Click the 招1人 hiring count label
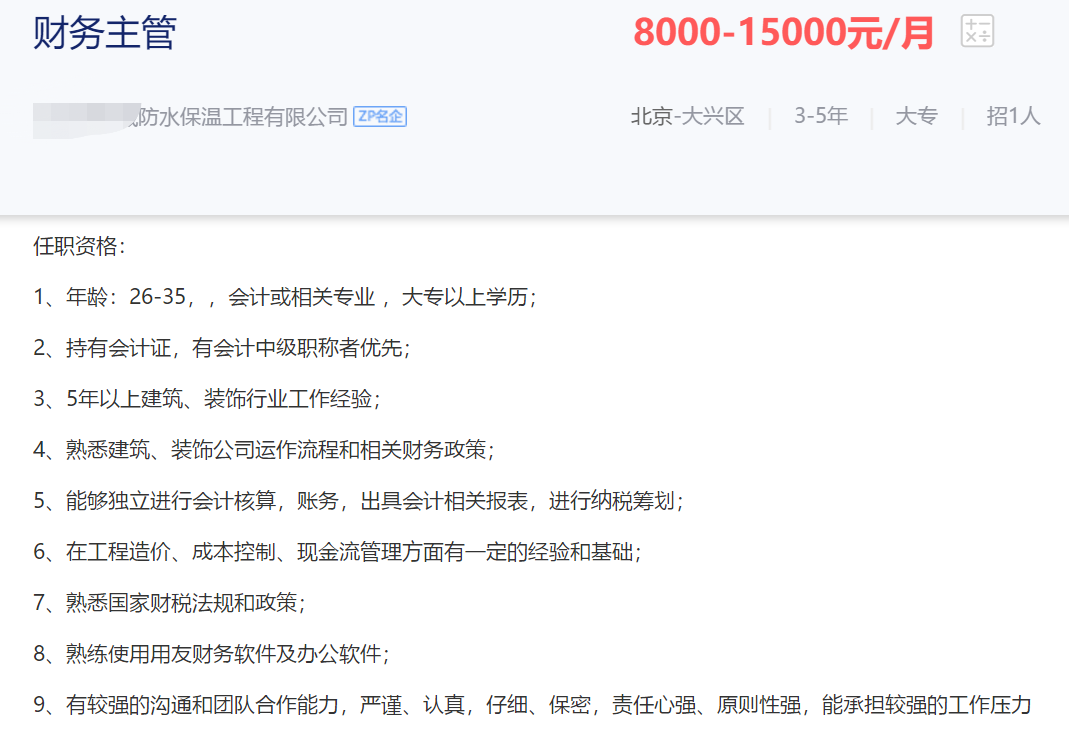 click(1012, 116)
